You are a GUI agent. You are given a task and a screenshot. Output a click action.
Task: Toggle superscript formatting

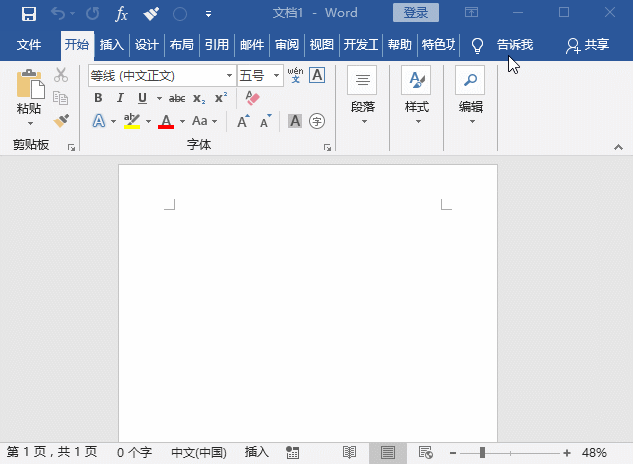click(x=221, y=98)
